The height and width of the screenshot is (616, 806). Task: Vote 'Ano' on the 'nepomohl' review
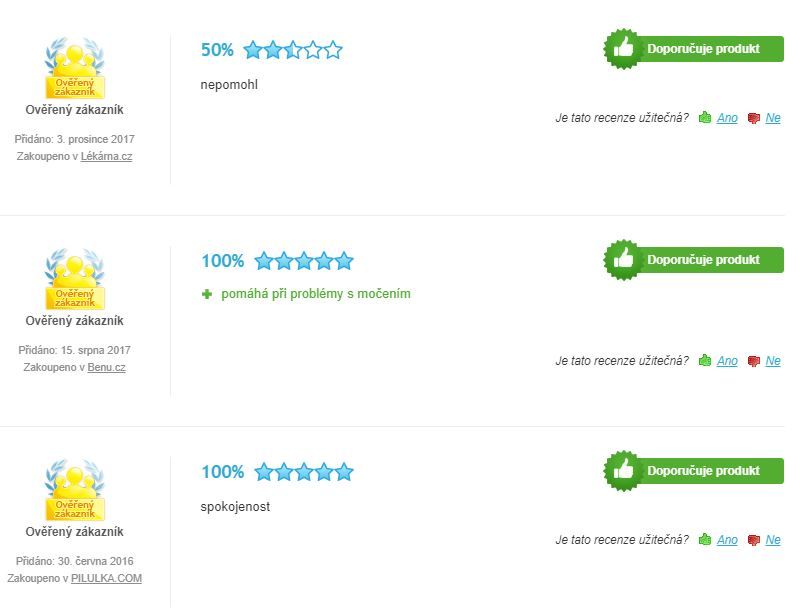[727, 118]
